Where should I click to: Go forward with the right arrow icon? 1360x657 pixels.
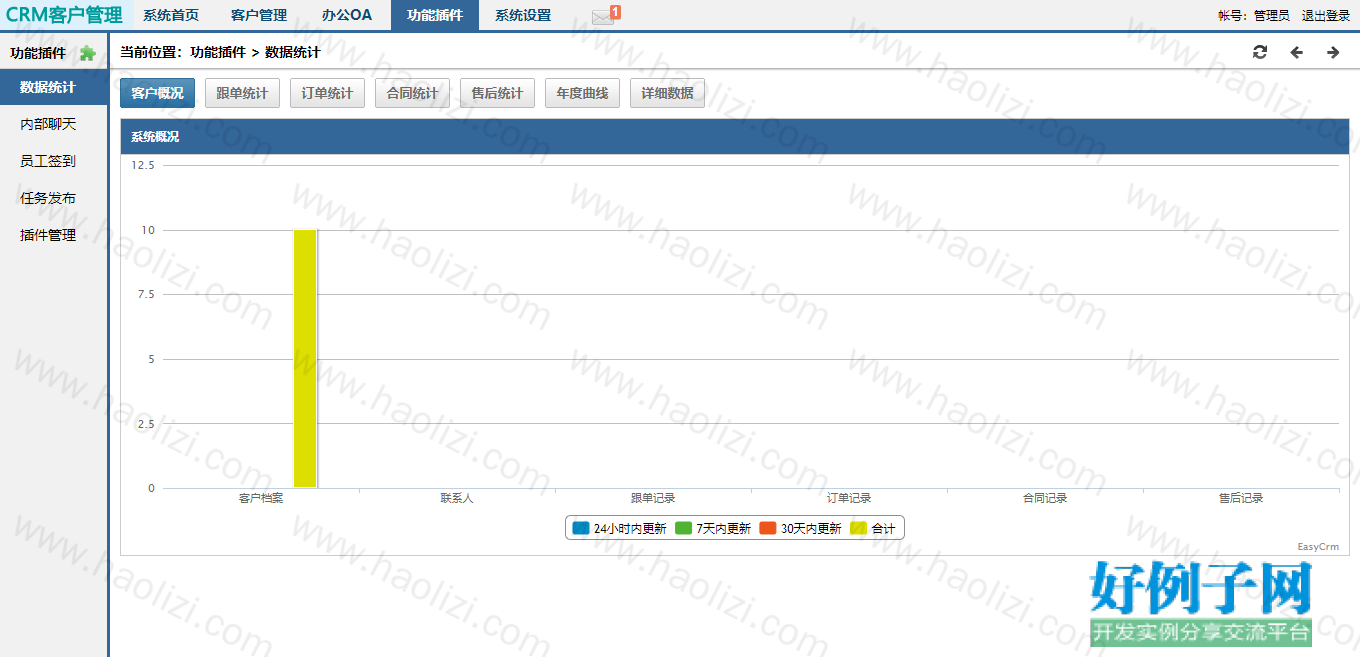pyautogui.click(x=1333, y=52)
